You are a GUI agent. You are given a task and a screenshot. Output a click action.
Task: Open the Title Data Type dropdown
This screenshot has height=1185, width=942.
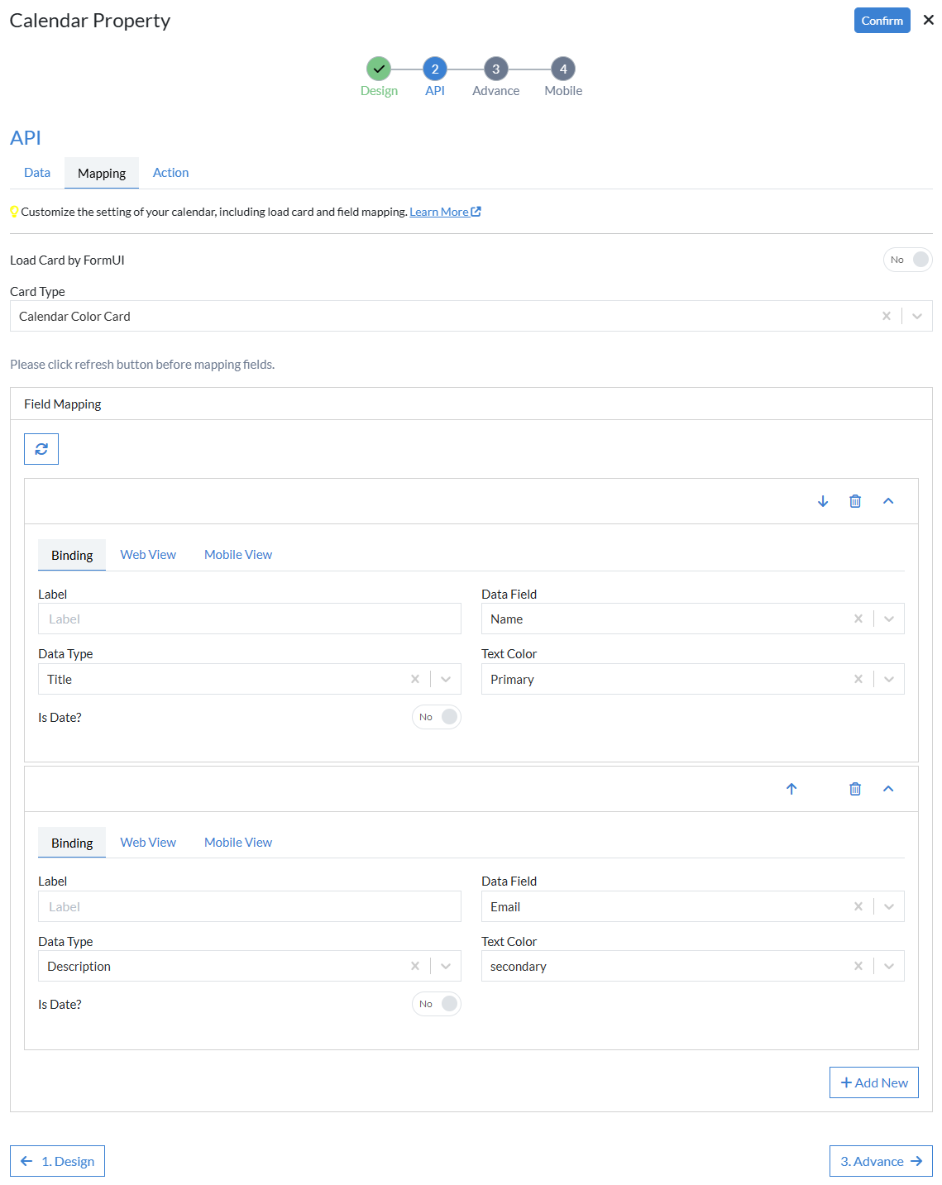(446, 679)
